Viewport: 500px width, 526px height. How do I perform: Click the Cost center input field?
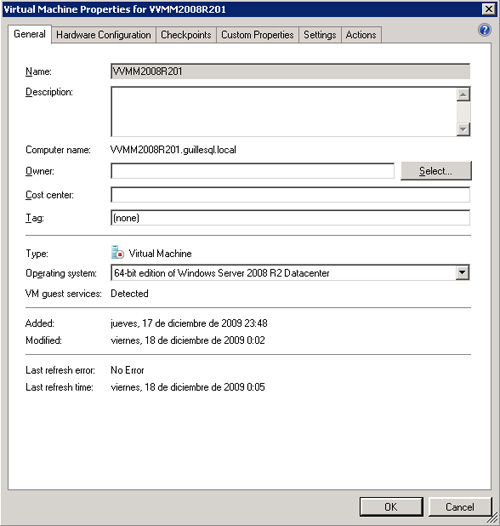tap(290, 195)
